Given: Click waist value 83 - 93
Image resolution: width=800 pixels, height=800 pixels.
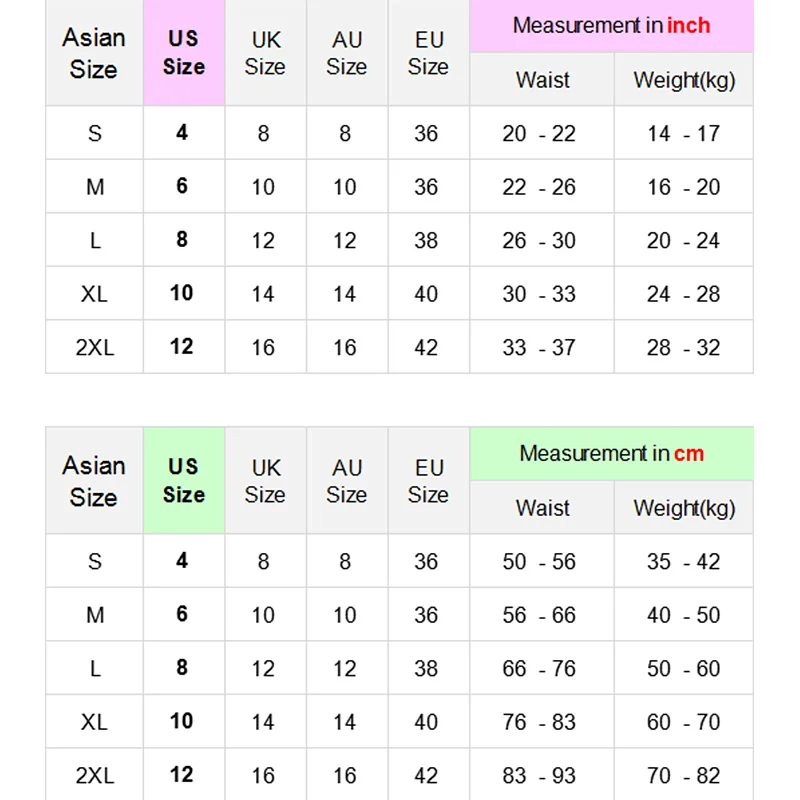Looking at the screenshot, I should click(540, 776).
